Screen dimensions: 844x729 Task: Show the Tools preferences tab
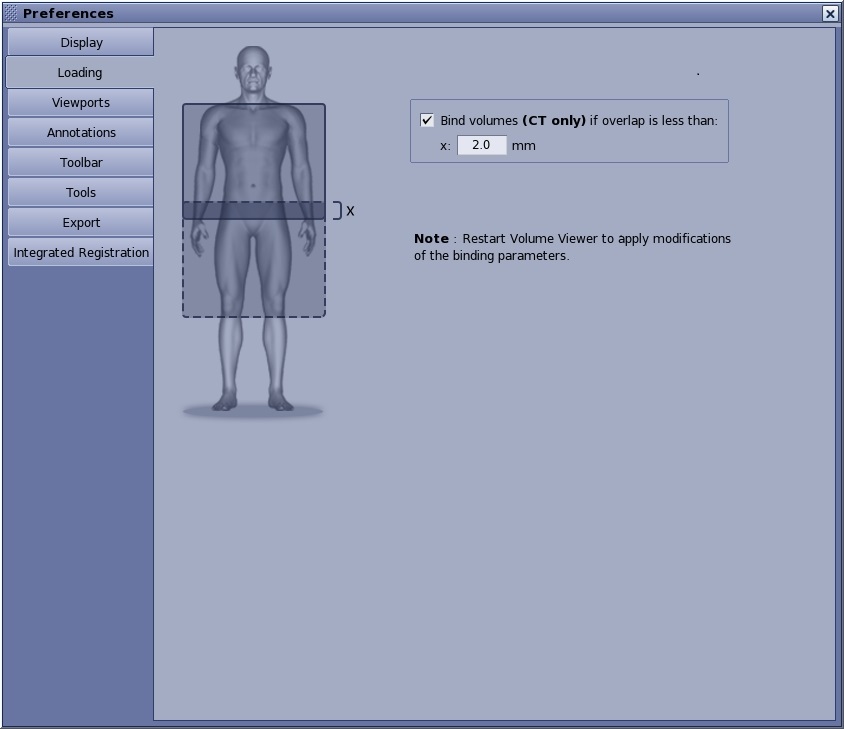pyautogui.click(x=81, y=192)
